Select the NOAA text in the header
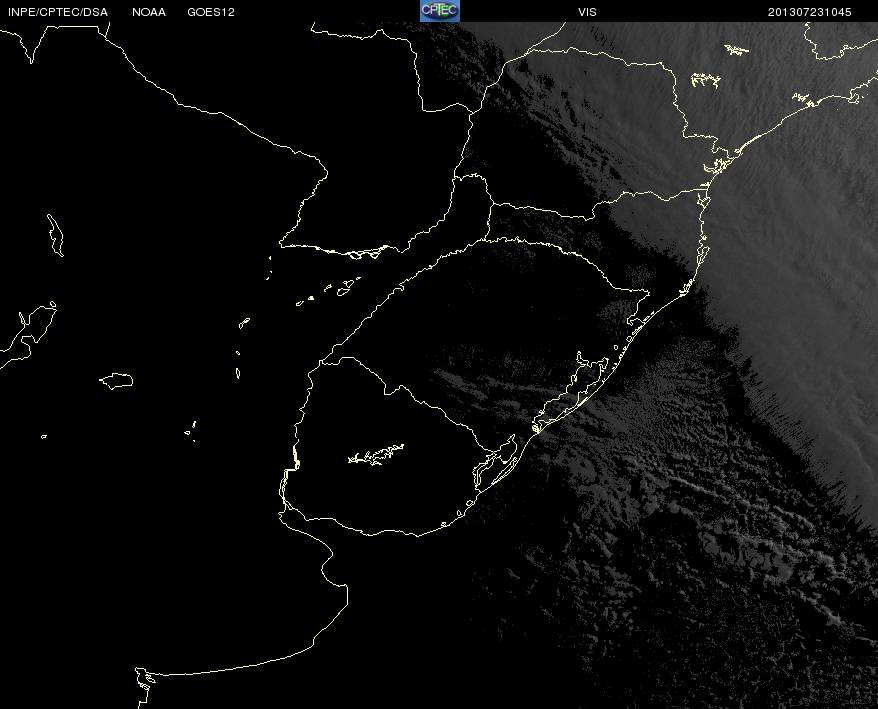This screenshot has height=709, width=878. (x=149, y=12)
